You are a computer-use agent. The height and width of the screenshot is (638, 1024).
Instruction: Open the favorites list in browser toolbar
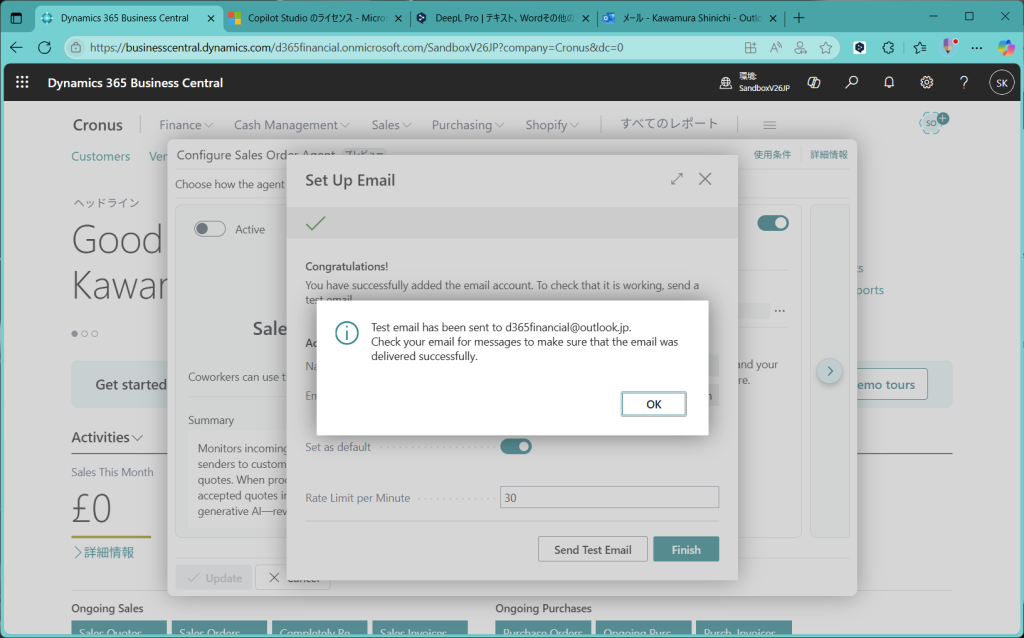920,47
